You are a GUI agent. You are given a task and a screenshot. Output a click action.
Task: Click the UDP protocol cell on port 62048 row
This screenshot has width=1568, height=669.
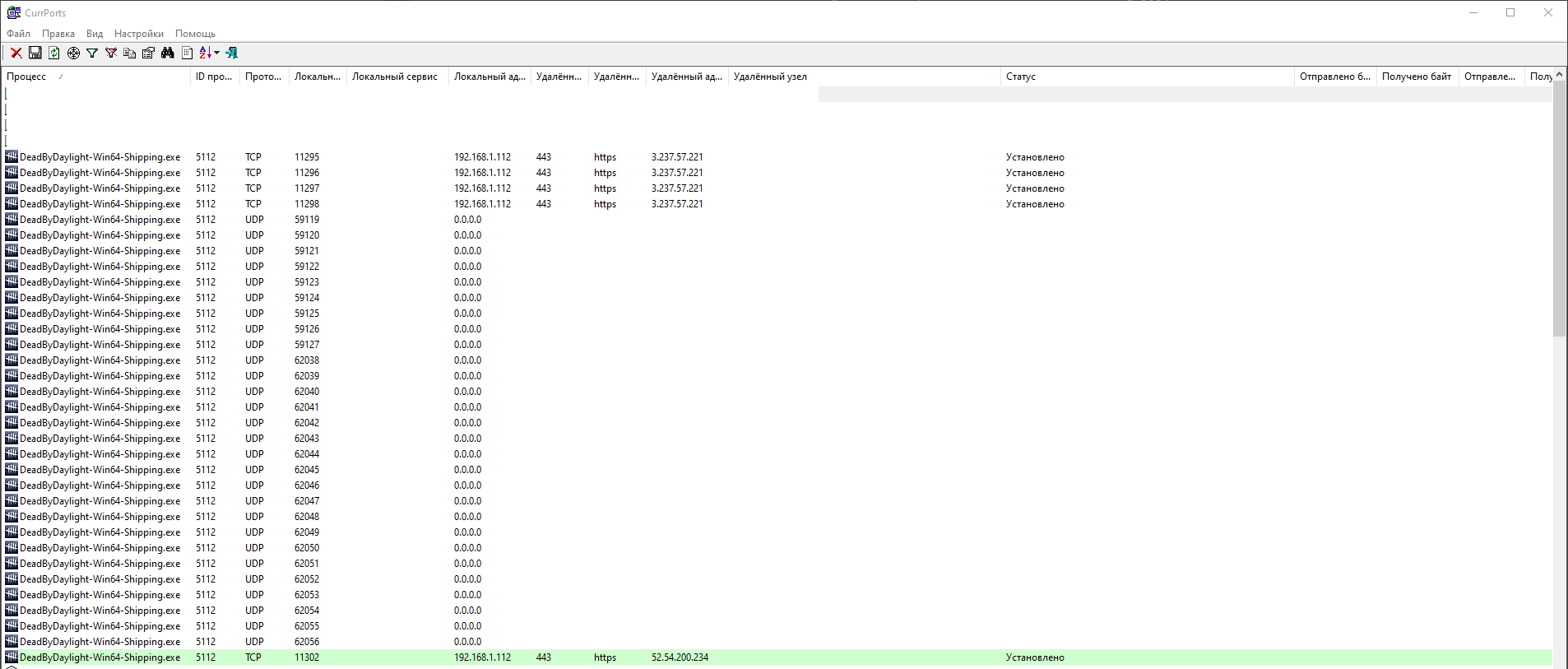coord(254,516)
